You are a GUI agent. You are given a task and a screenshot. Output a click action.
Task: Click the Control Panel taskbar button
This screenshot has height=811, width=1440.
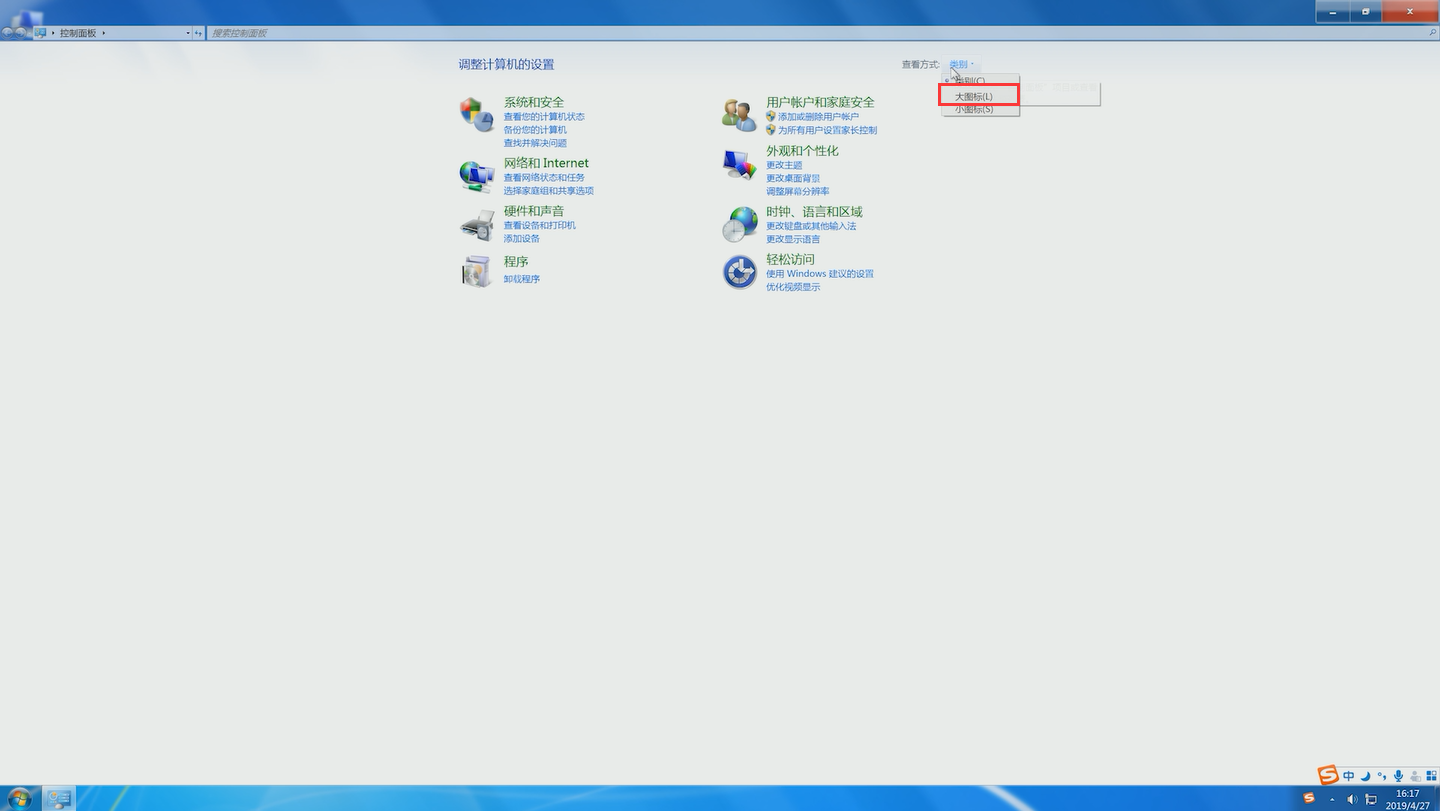(59, 798)
